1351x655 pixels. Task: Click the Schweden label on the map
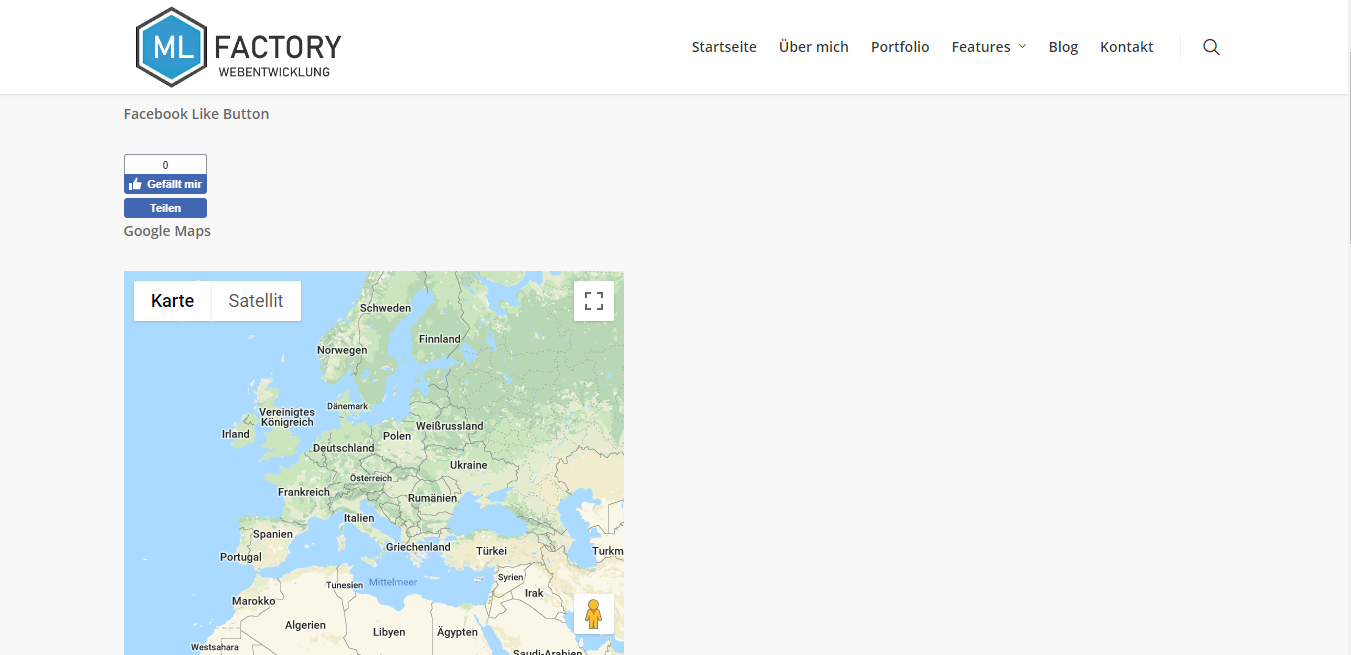[x=385, y=308]
